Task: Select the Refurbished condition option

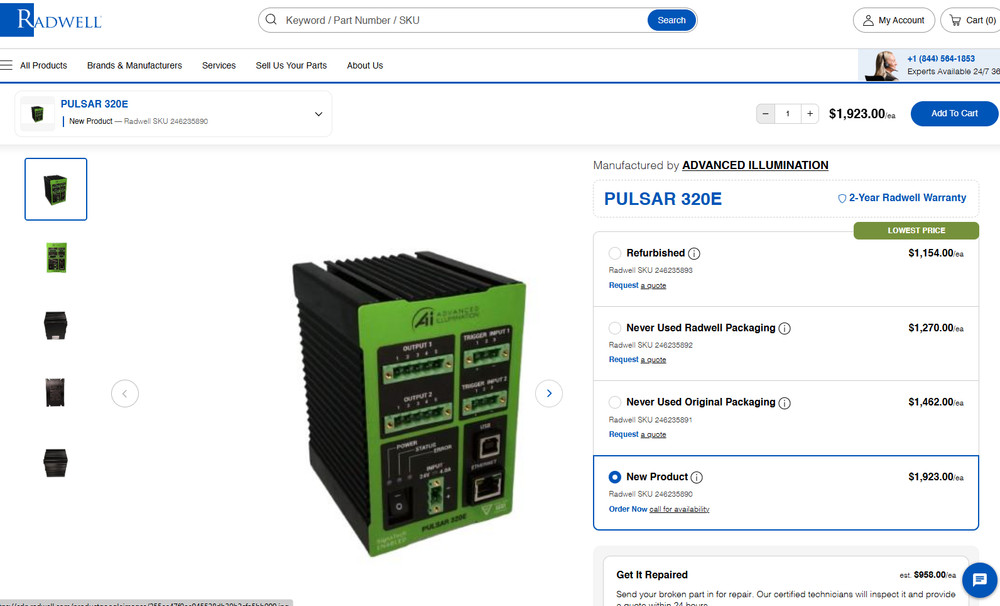Action: click(615, 253)
